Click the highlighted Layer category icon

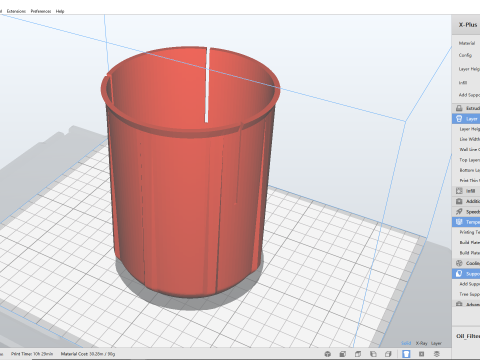(459, 119)
